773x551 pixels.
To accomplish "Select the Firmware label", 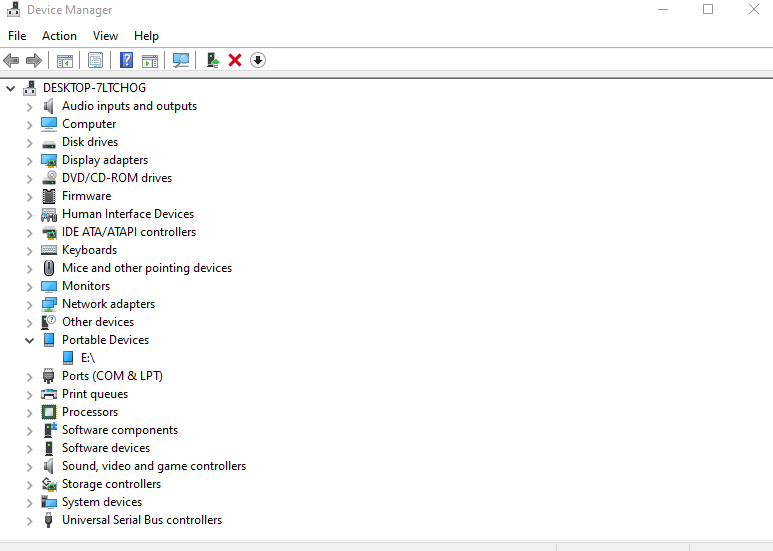I will coord(86,196).
